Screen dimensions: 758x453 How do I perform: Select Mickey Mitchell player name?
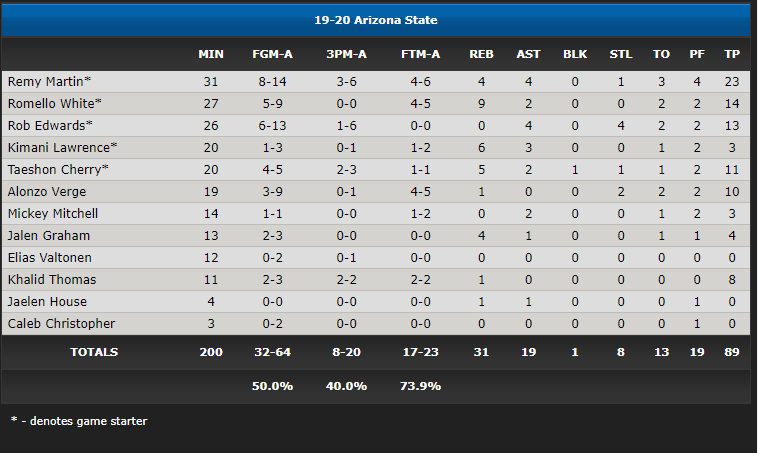click(53, 214)
